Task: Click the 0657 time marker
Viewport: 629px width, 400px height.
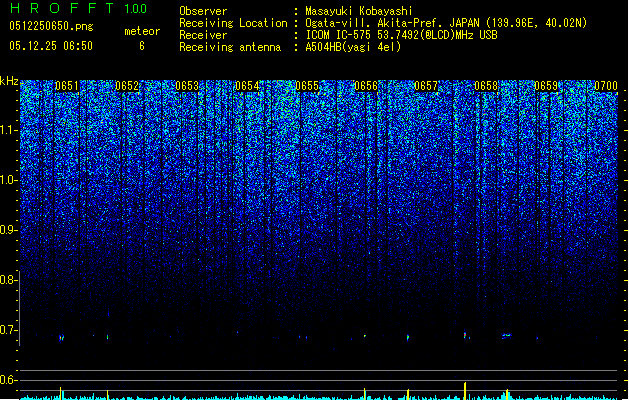Action: point(426,86)
